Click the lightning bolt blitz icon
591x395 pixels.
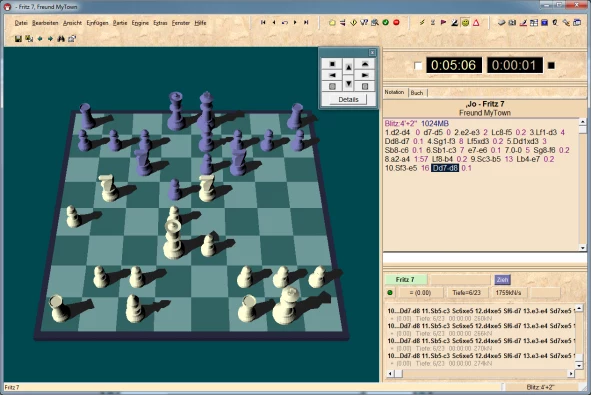(x=422, y=23)
